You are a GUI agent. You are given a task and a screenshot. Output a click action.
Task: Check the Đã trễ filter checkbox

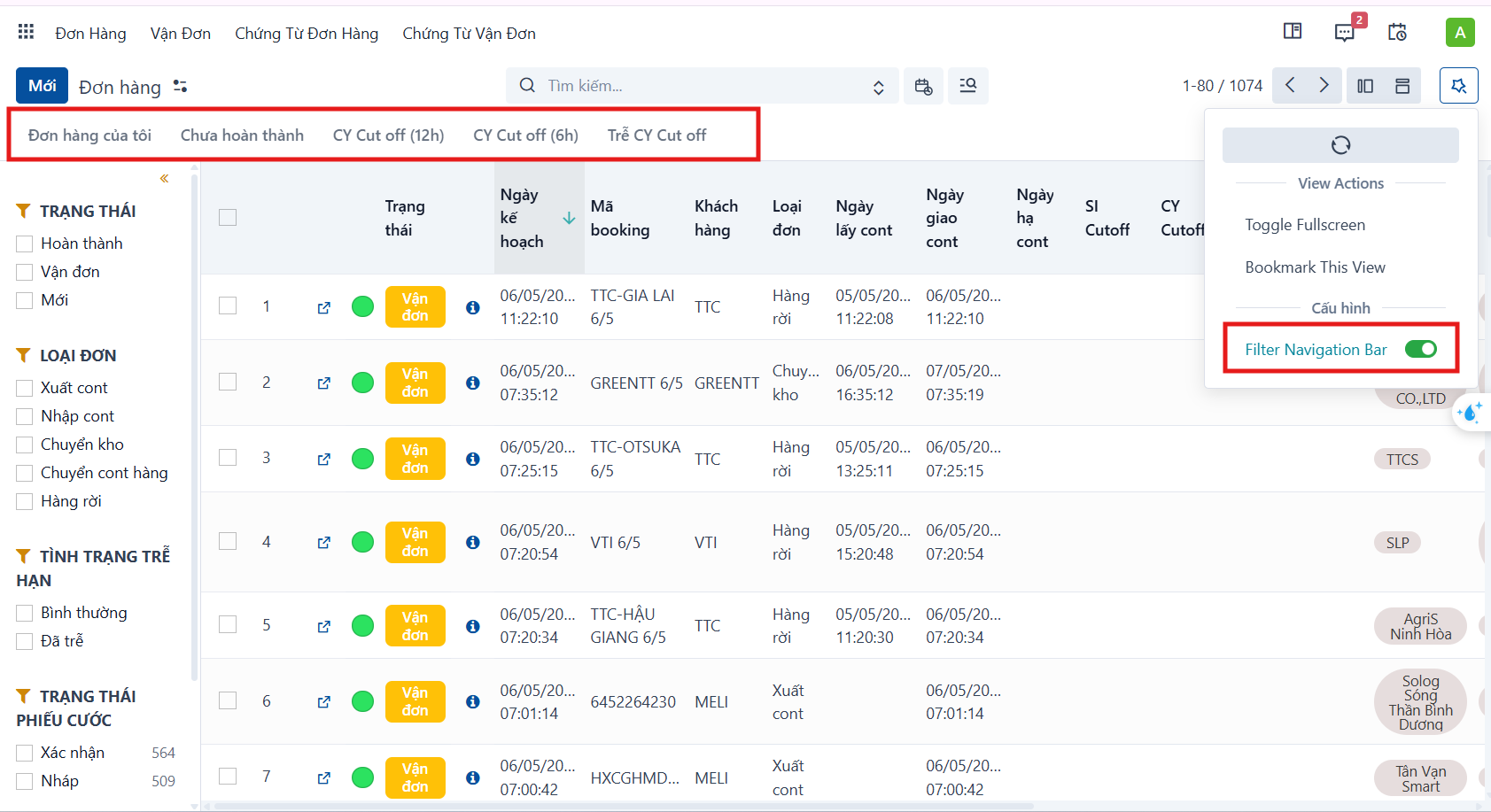(25, 642)
